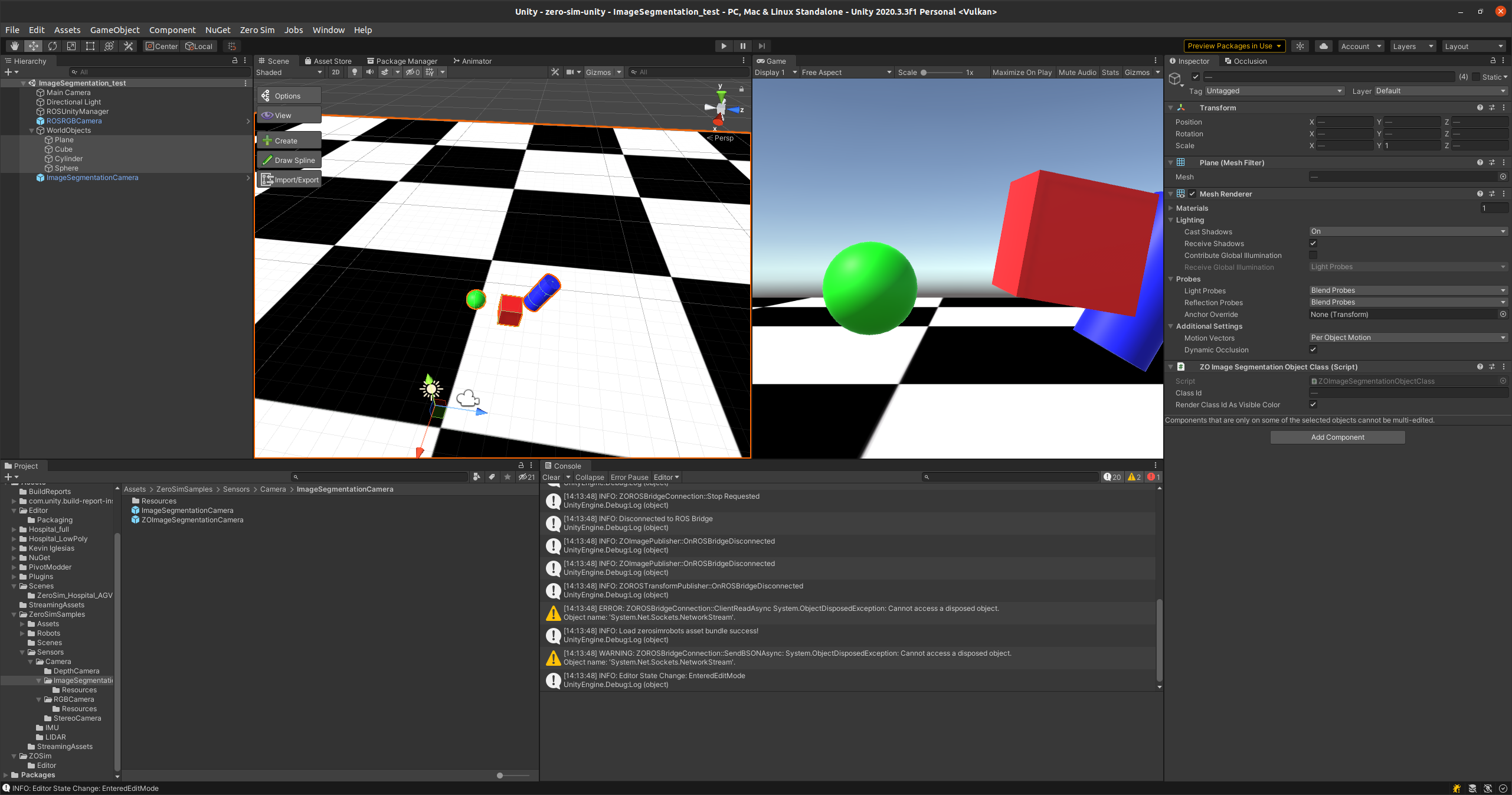Image resolution: width=1512 pixels, height=795 pixels.
Task: Uncheck Receive Shadows checkbox
Action: pos(1313,243)
